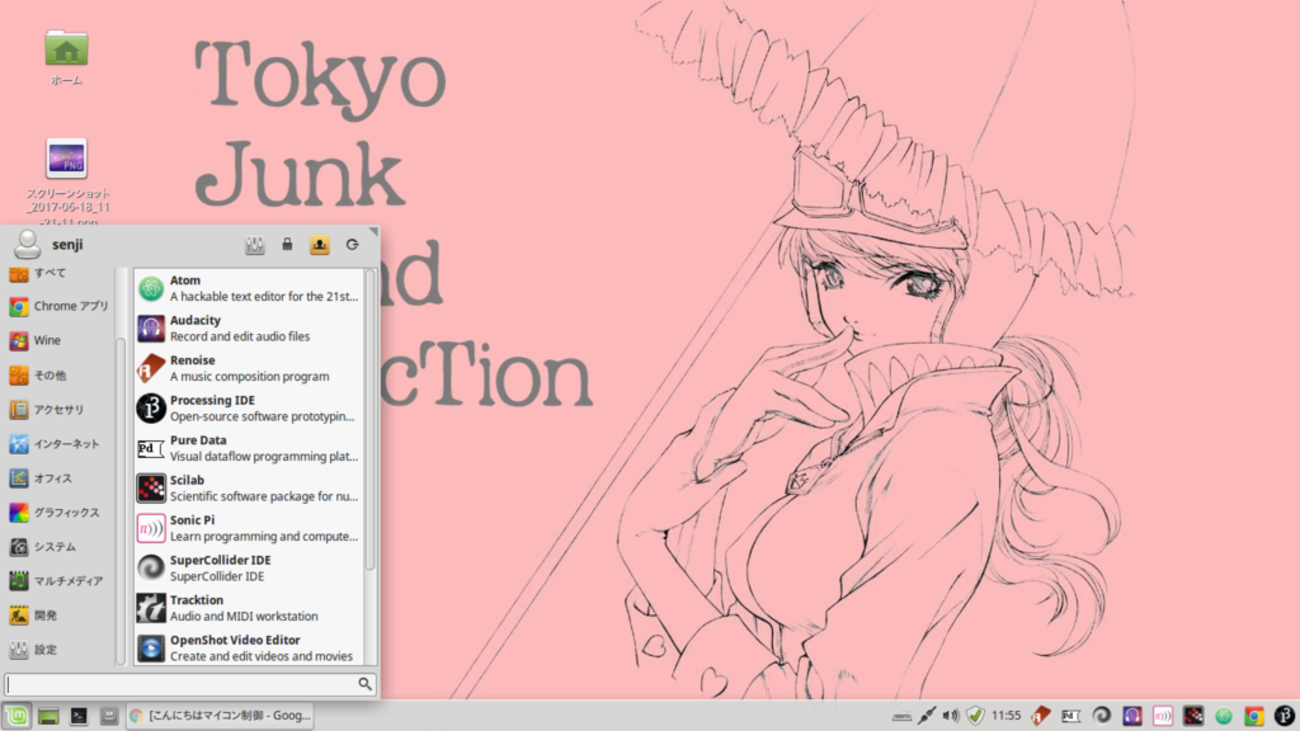1300x731 pixels.
Task: Click the volume speaker icon in system tray
Action: pos(950,716)
